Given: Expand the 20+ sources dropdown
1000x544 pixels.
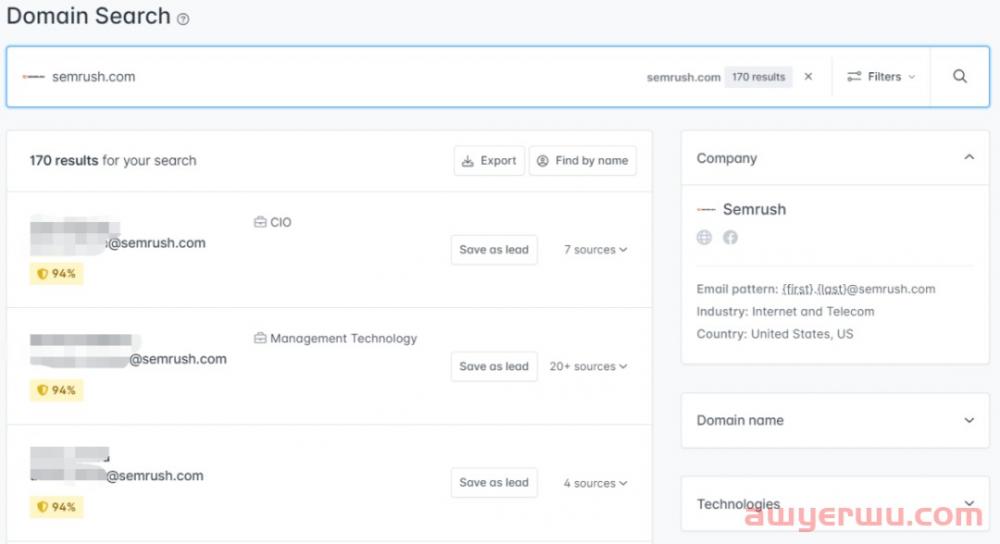Looking at the screenshot, I should 588,367.
